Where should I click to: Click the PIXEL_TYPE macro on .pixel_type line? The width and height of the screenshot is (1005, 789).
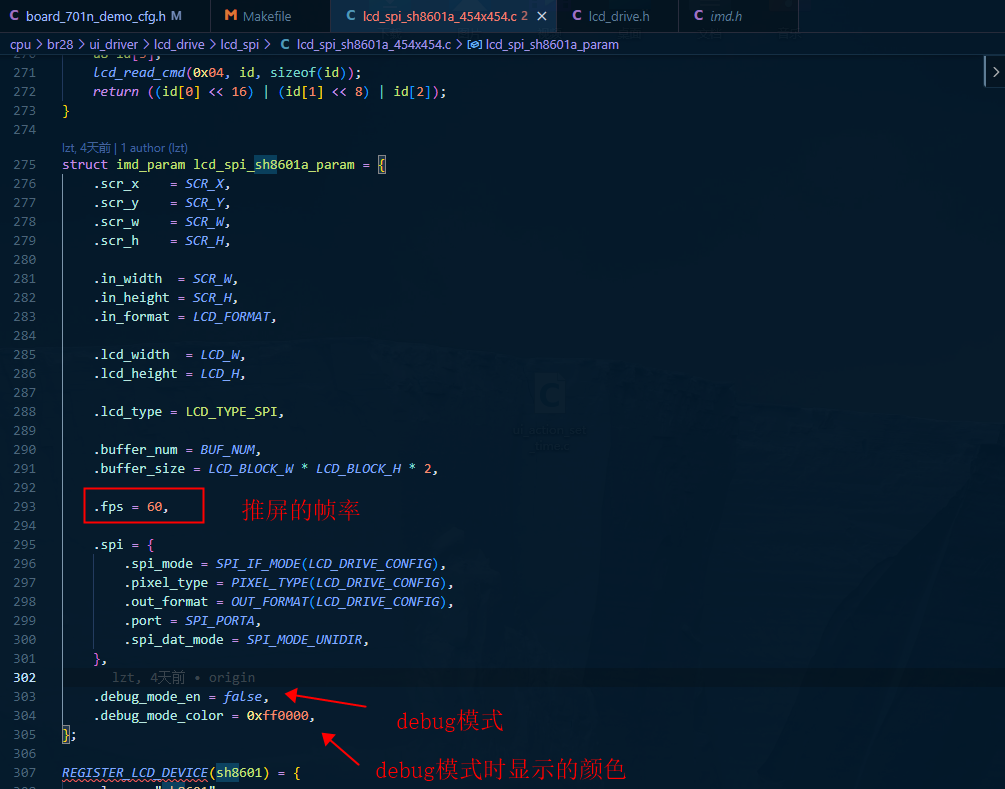[x=270, y=583]
